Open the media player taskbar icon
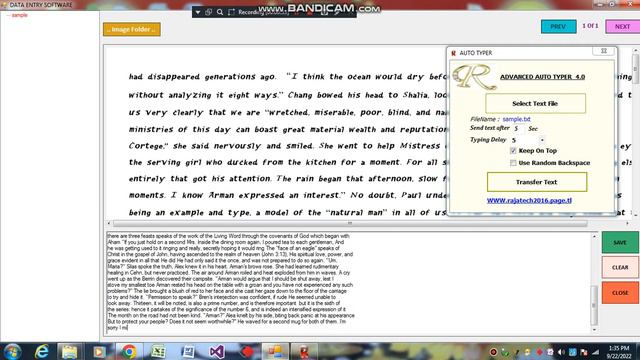Image resolution: width=640 pixels, height=360 pixels. (98, 352)
